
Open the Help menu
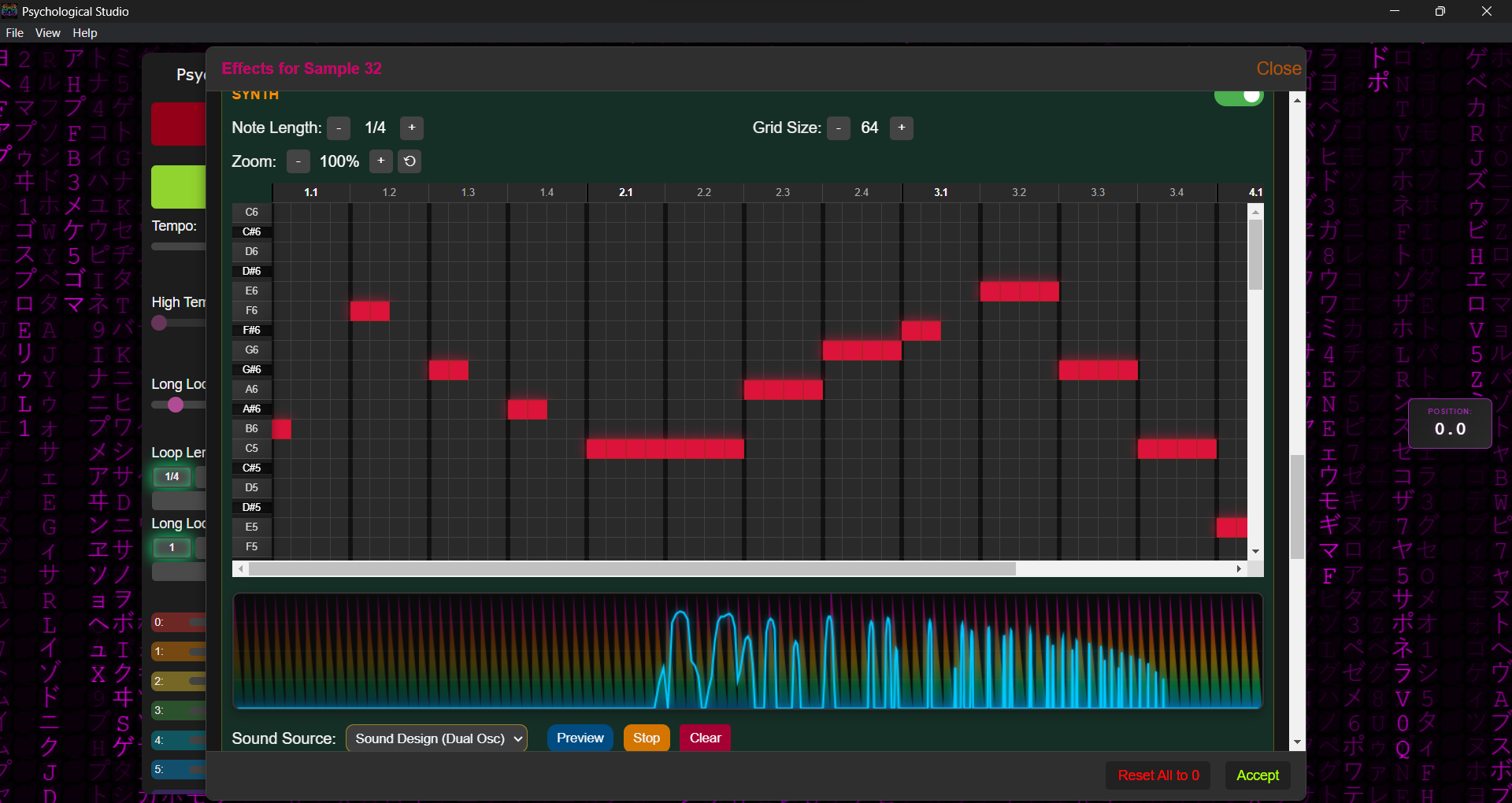coord(85,33)
